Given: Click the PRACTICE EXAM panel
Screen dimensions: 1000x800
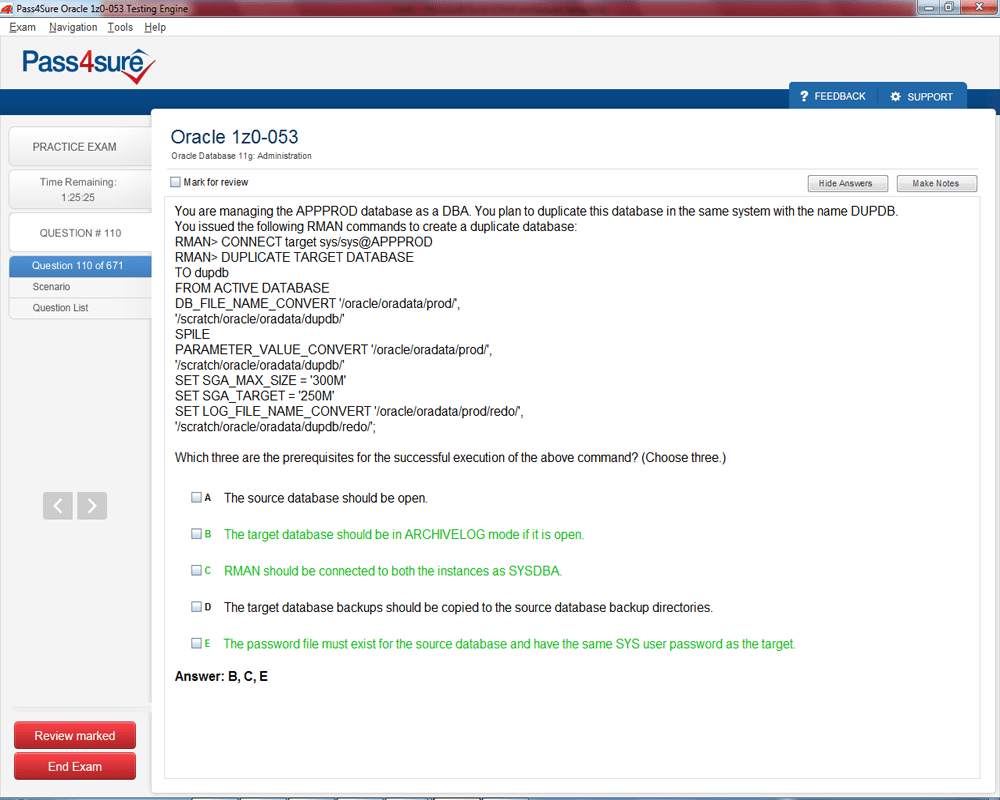Looking at the screenshot, I should point(80,146).
